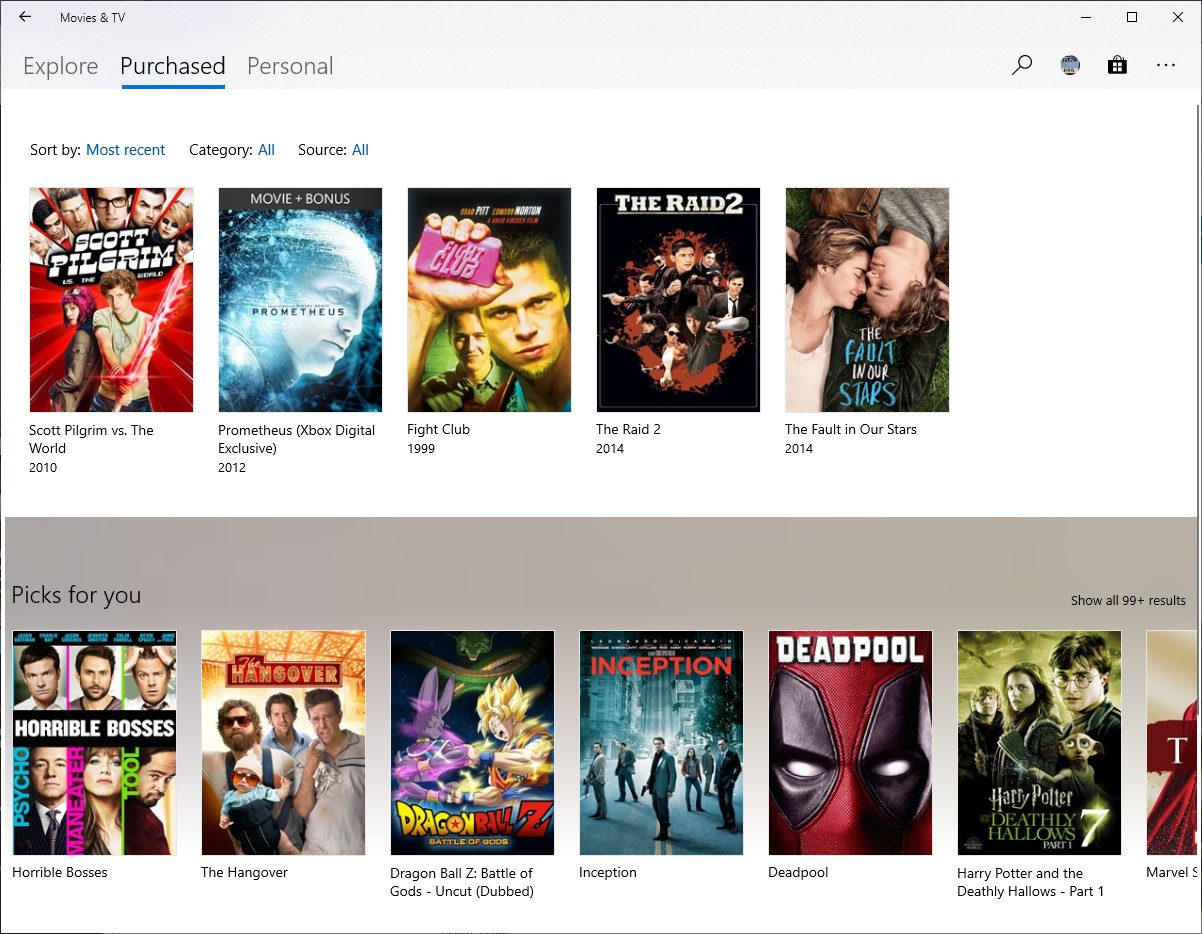Click Show all 99+ results link

[1128, 601]
